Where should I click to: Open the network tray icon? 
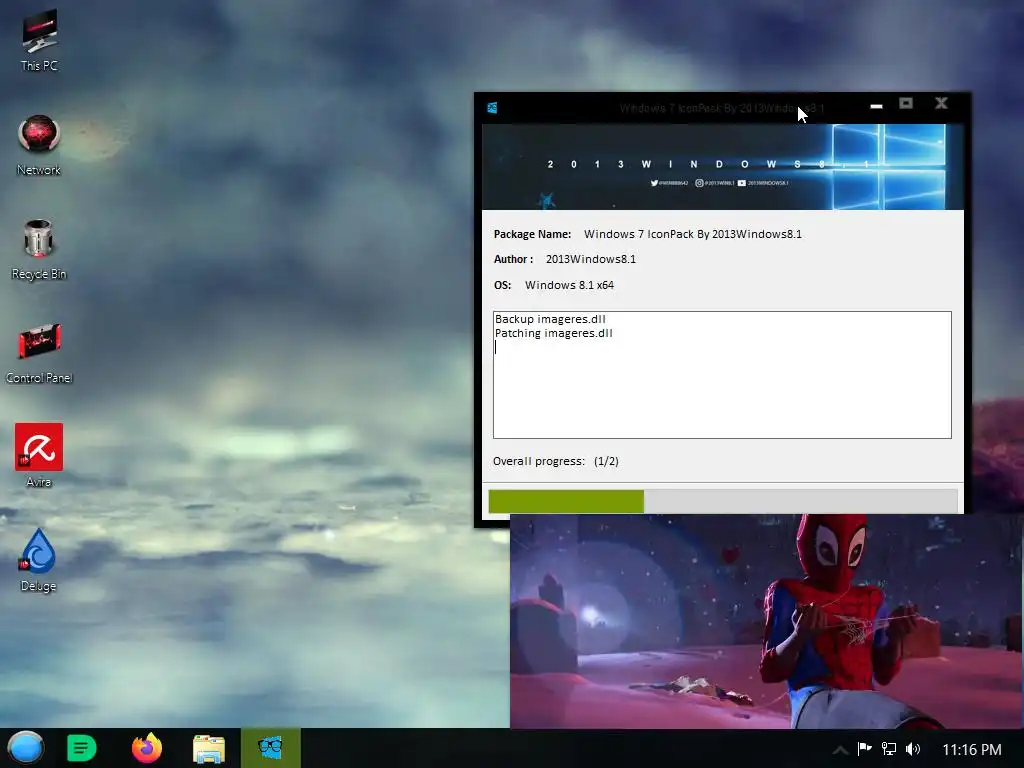[889, 748]
